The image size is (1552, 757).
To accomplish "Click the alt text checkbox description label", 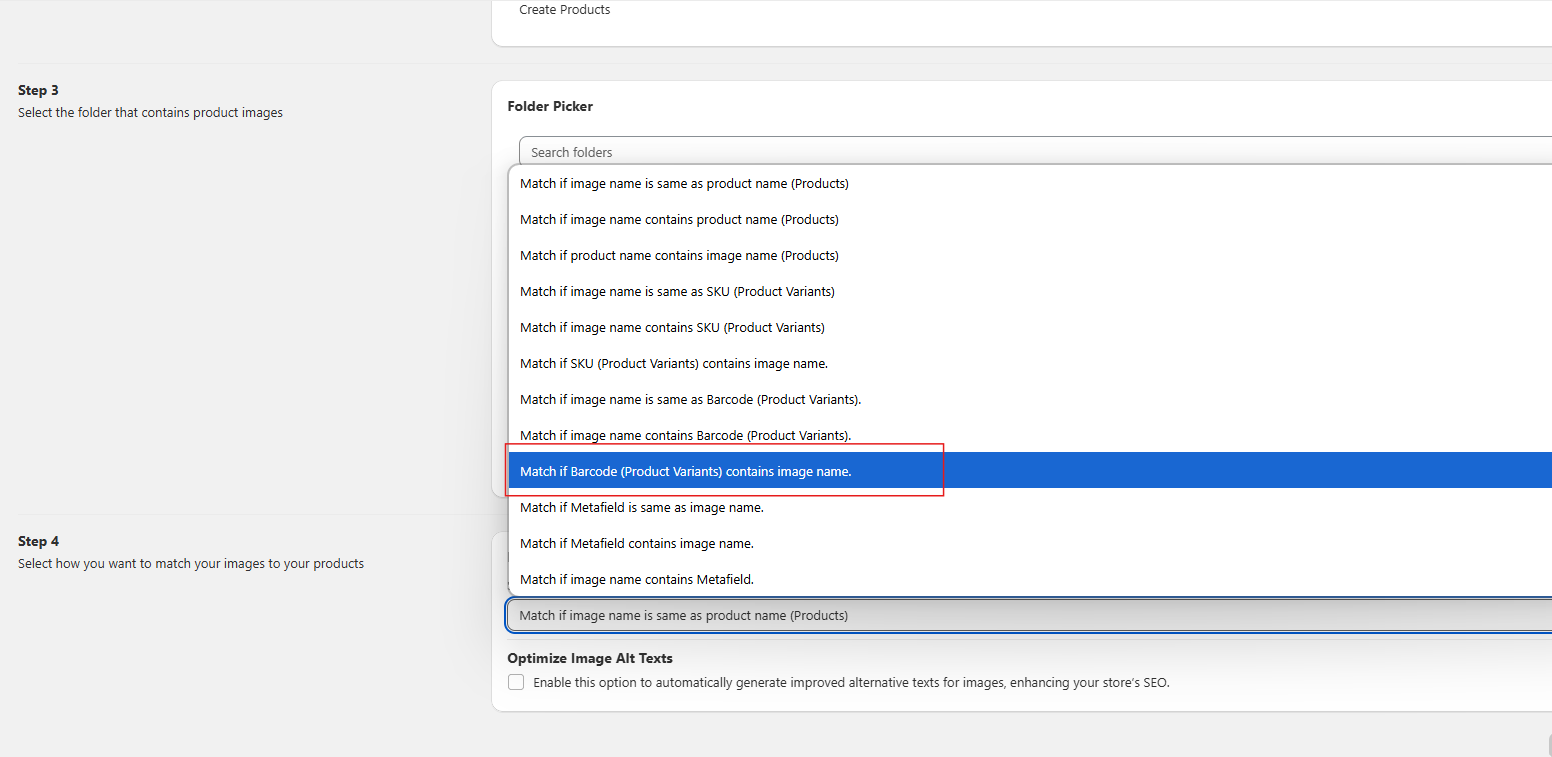I will pos(850,683).
